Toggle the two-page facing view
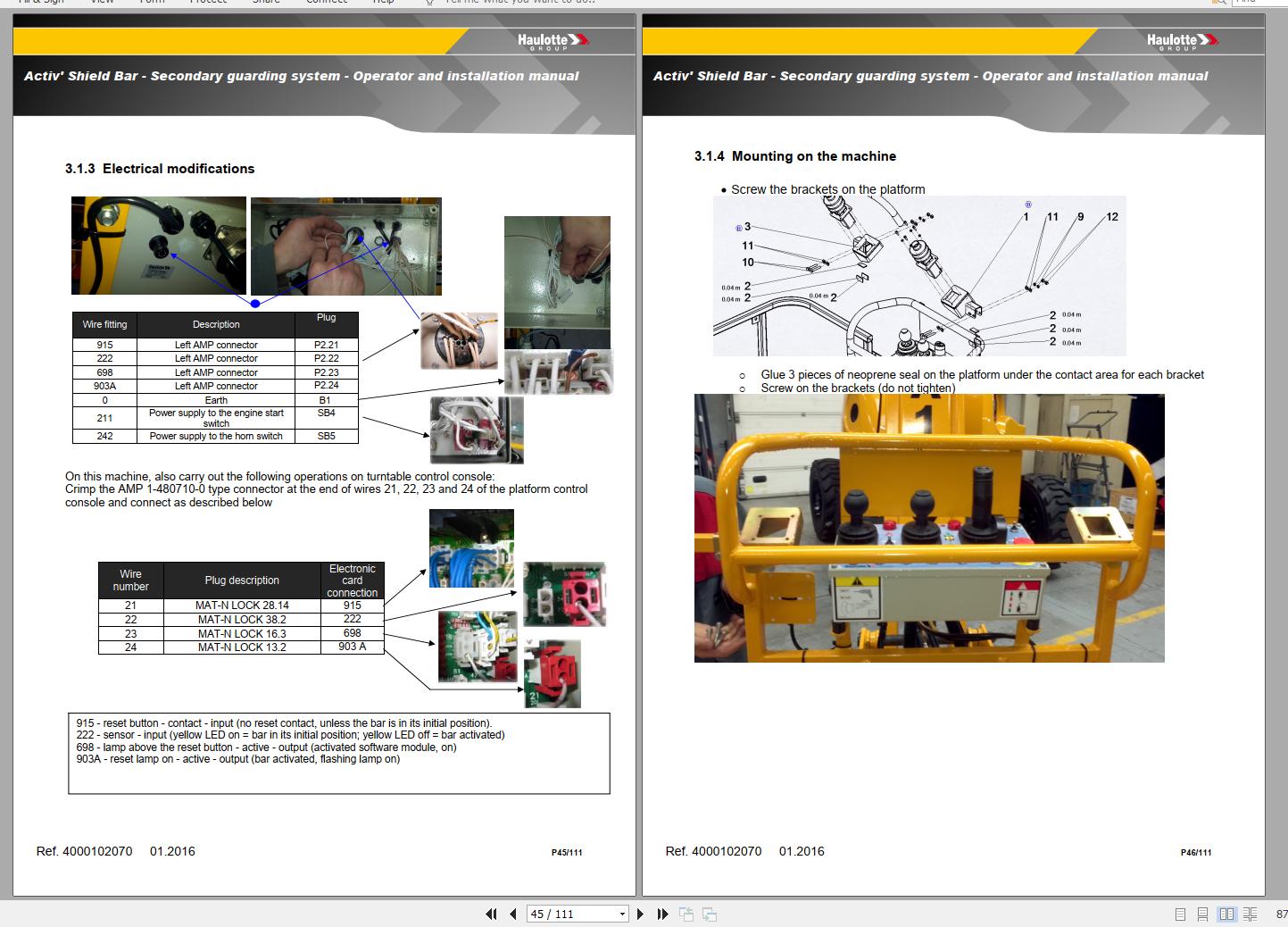The height and width of the screenshot is (927, 1288). (1226, 914)
